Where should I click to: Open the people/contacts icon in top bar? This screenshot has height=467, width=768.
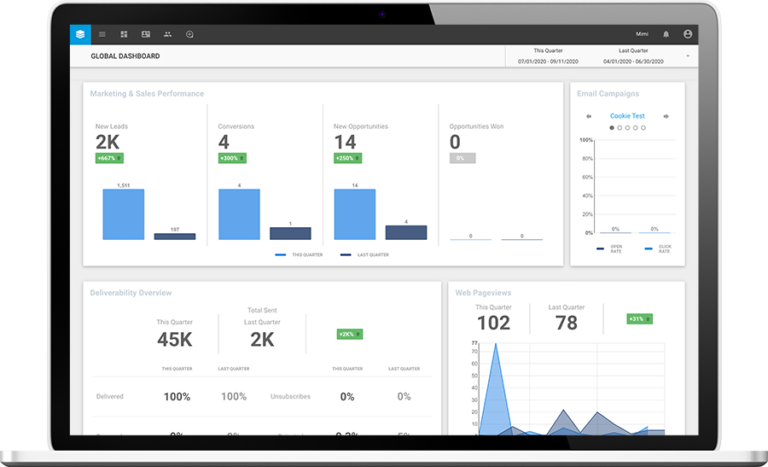click(x=168, y=34)
